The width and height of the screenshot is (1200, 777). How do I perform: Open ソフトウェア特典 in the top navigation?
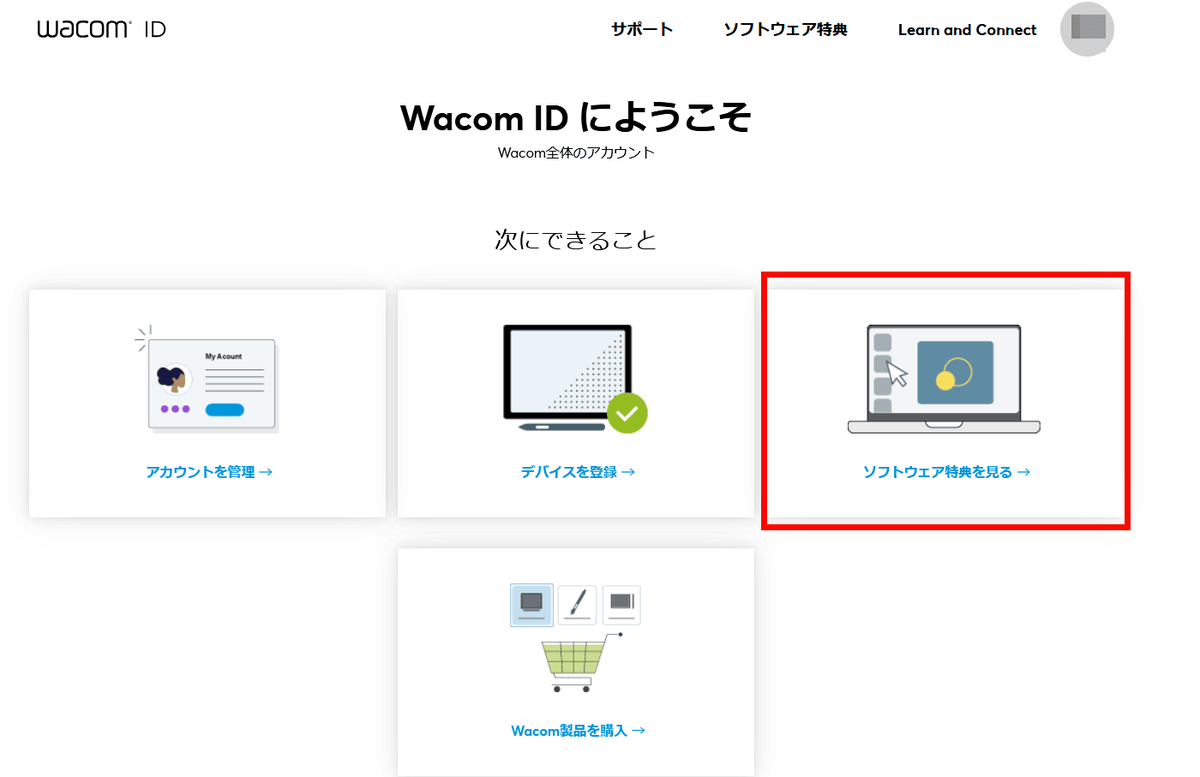[x=785, y=29]
